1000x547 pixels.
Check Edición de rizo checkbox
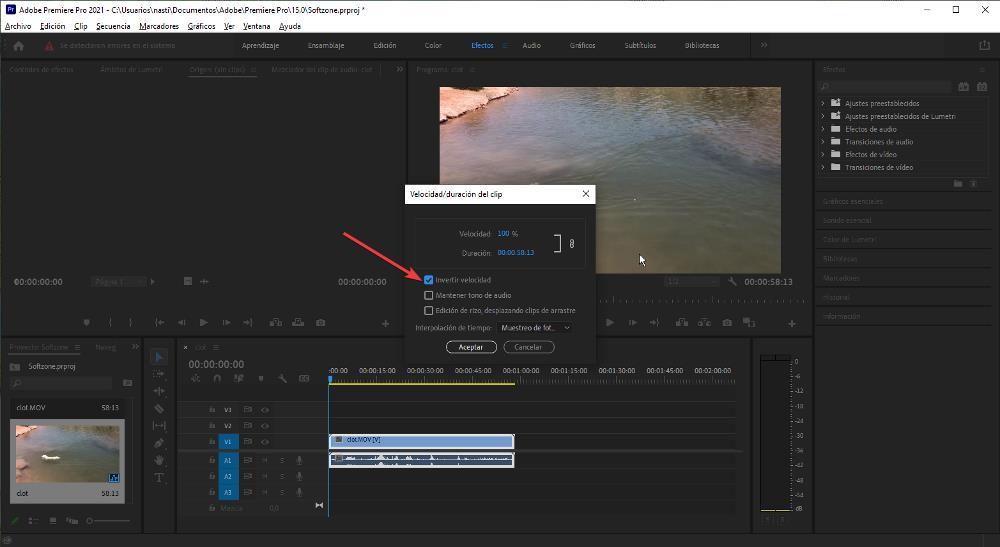tap(429, 310)
